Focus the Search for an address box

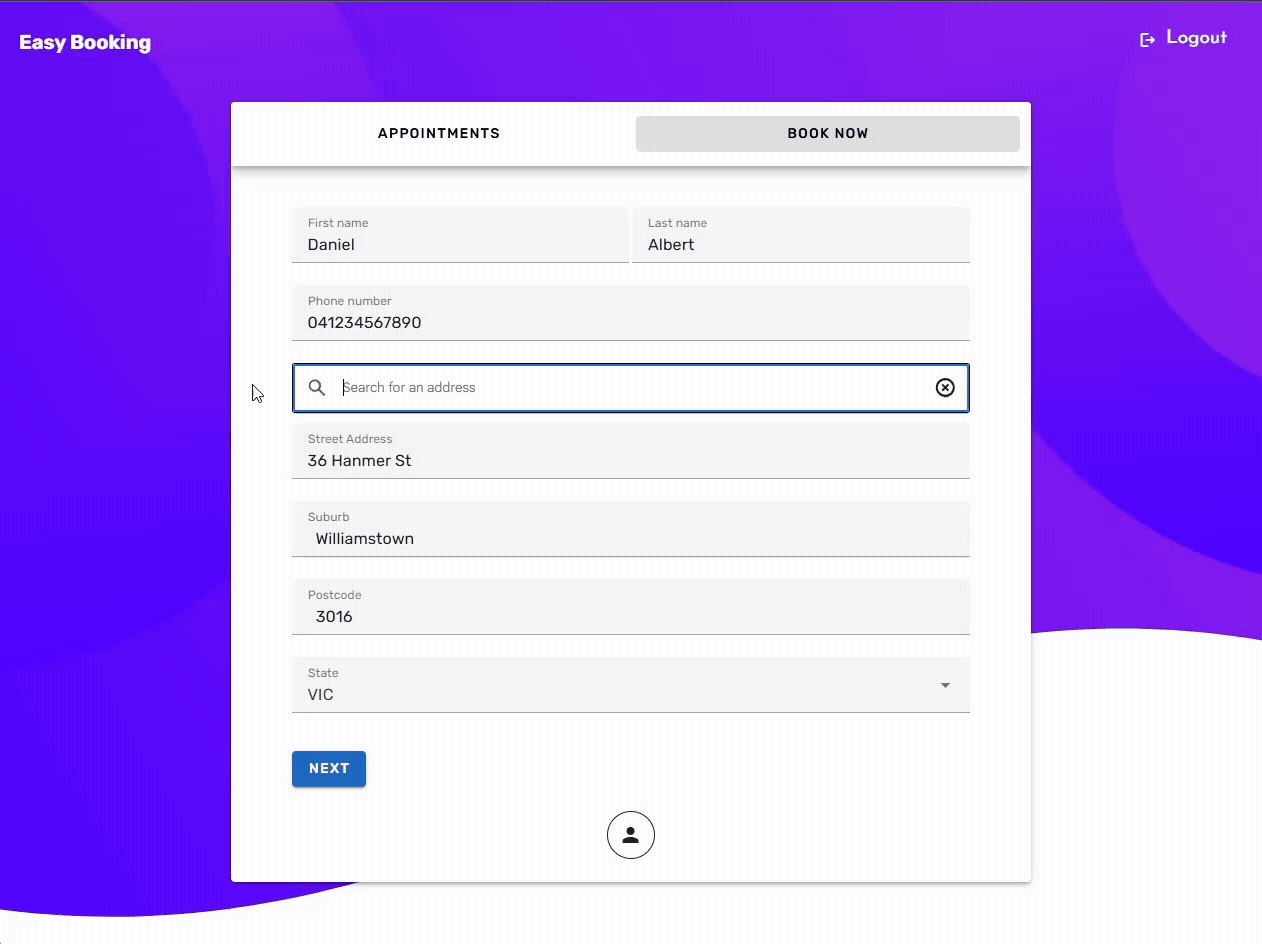[x=630, y=388]
